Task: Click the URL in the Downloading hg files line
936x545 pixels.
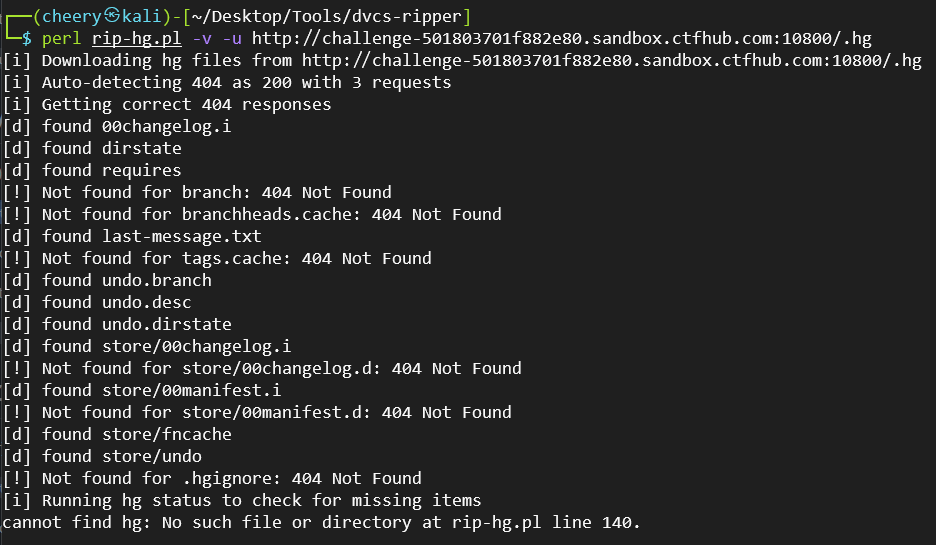Action: 612,61
